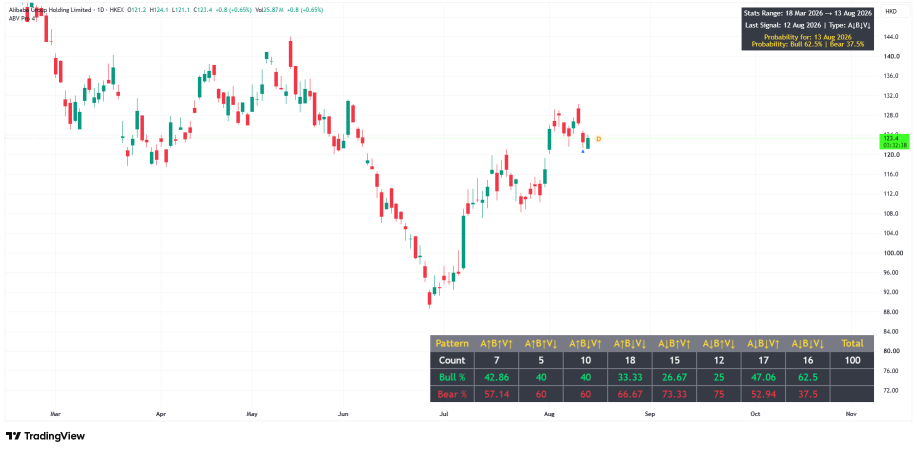Click the Bear % value 57.14
The image size is (917, 451).
tap(496, 394)
